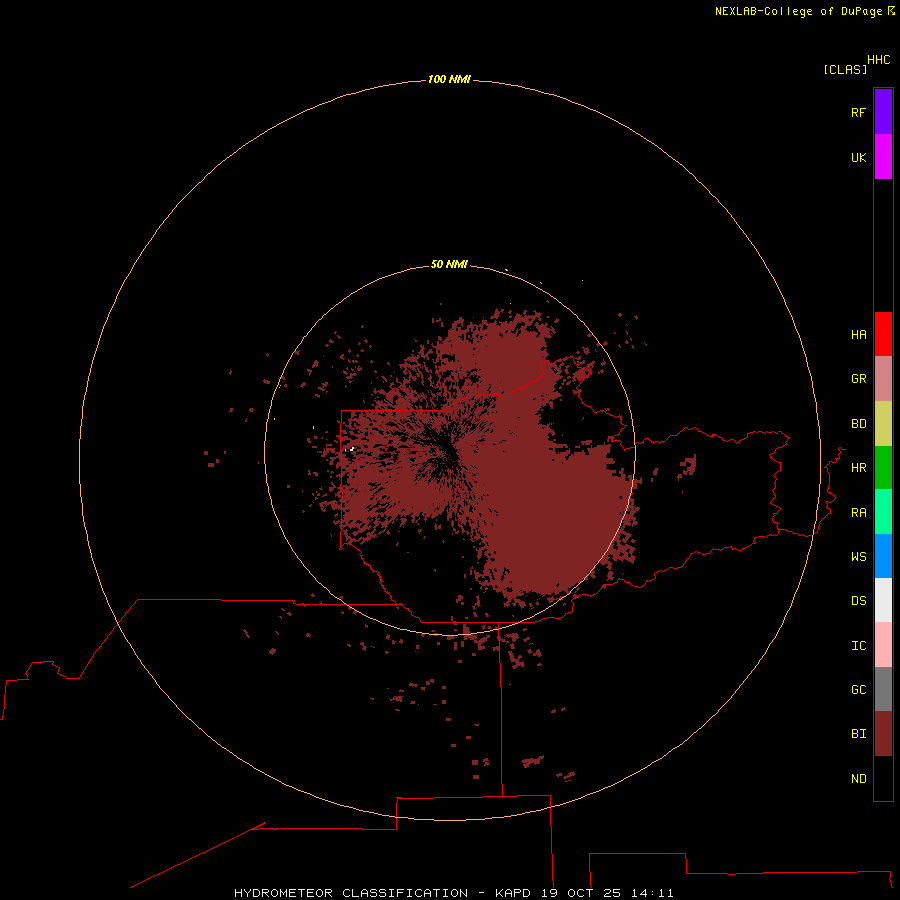
Task: Click "HYDROMETEOR CLASSIFICATION" in bottom caption
Action: click(x=351, y=893)
